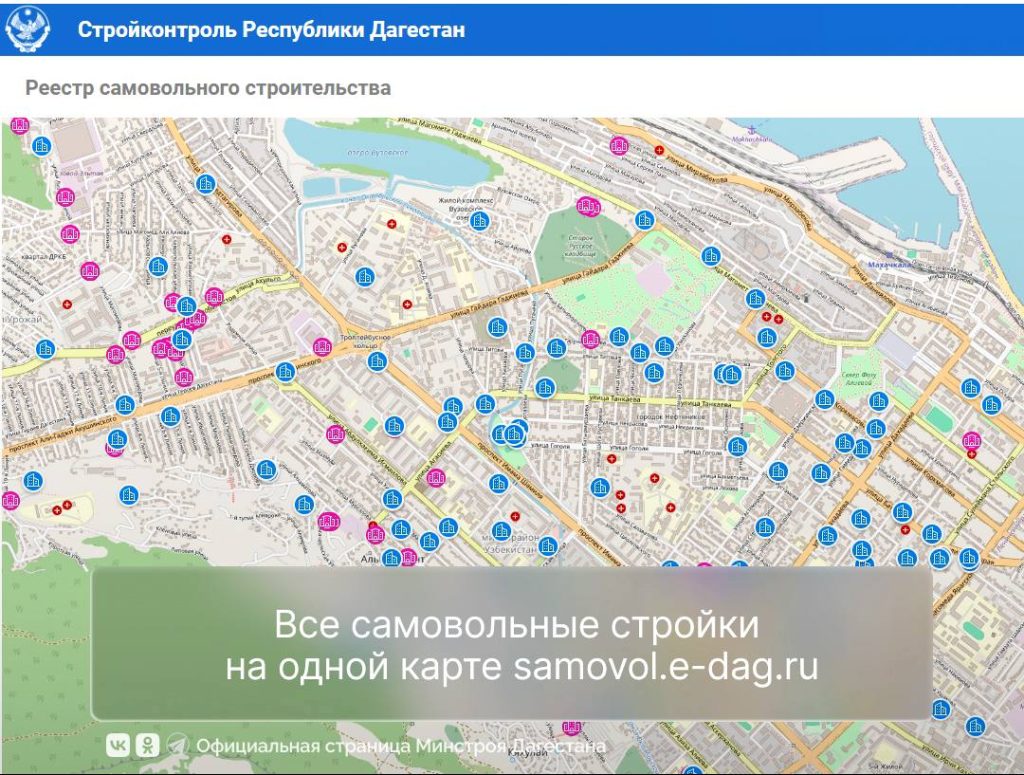This screenshot has height=775, width=1024.
Task: Select blue marker below Троллейбусное кольцо label
Action: tap(377, 360)
